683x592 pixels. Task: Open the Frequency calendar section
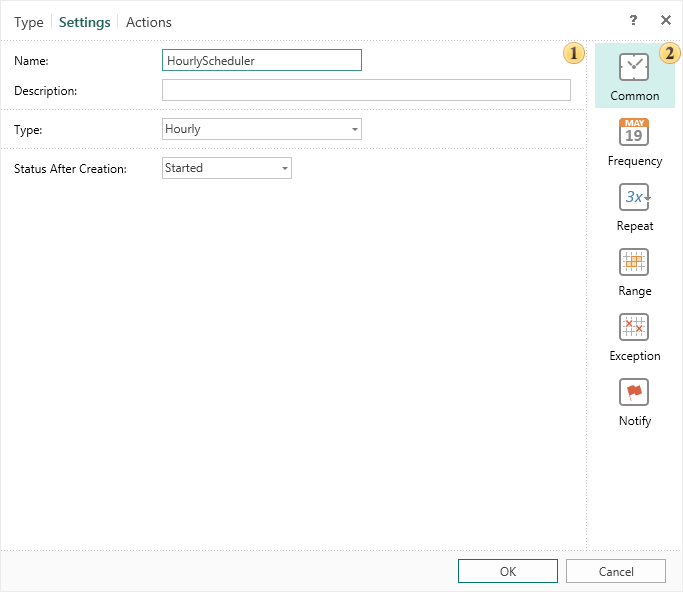pyautogui.click(x=634, y=142)
